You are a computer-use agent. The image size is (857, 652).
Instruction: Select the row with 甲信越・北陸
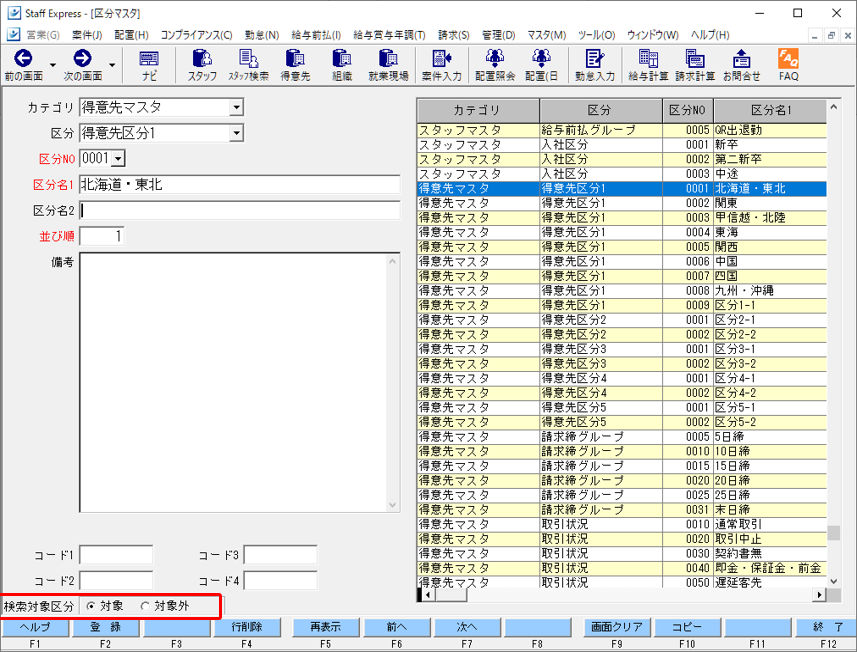[x=622, y=218]
